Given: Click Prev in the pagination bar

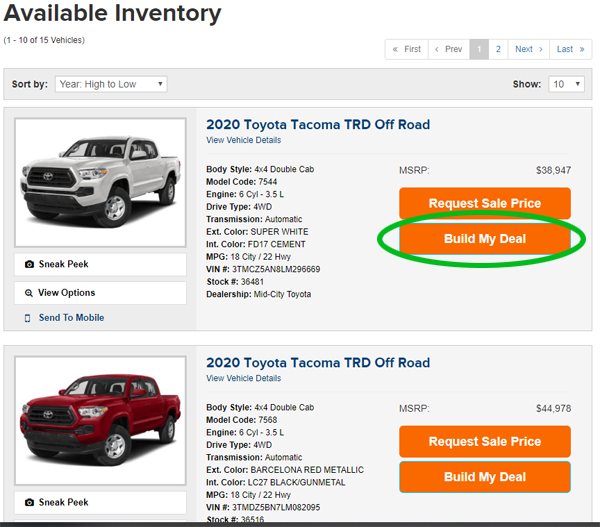Looking at the screenshot, I should click(x=448, y=49).
